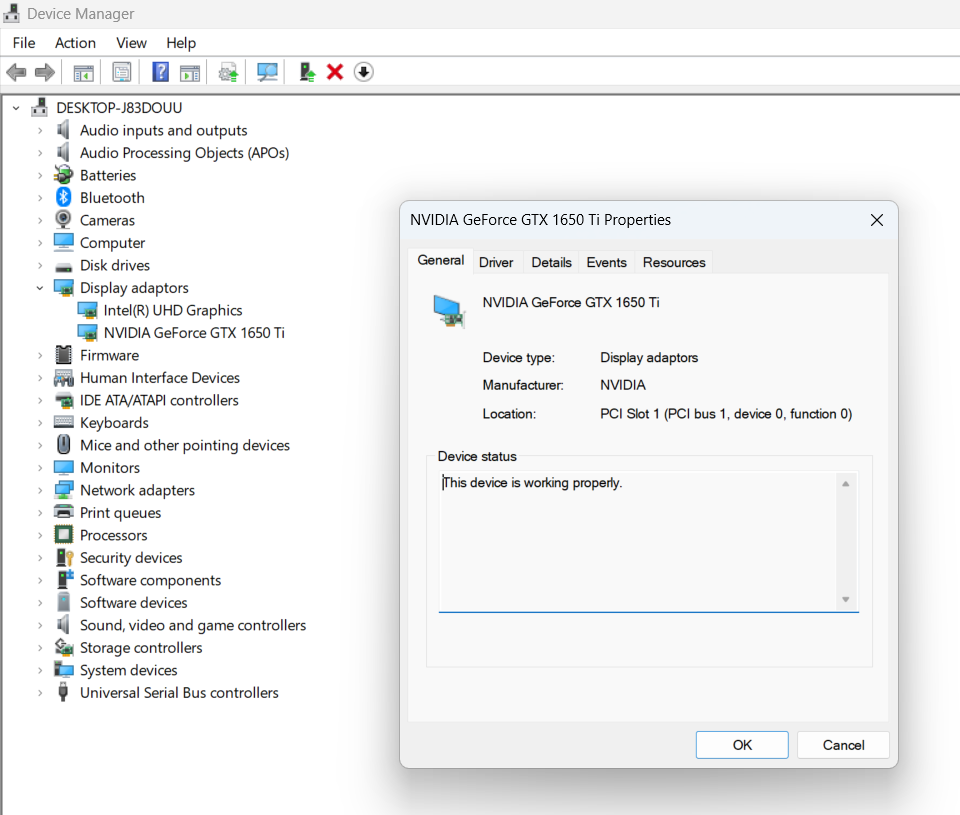Expand IDE ATA/ATAPI controllers category

(40, 400)
